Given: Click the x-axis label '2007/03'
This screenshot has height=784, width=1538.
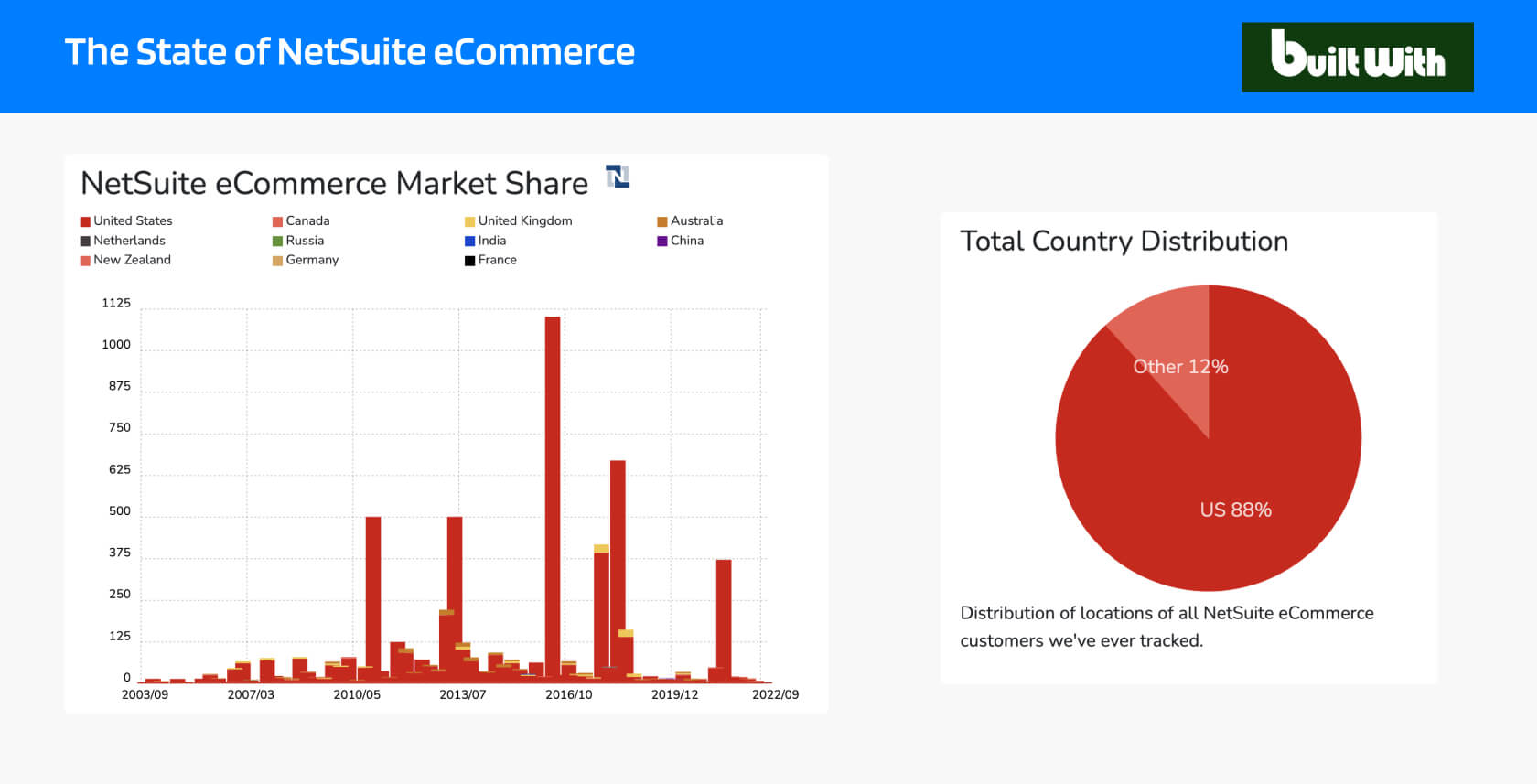Looking at the screenshot, I should (251, 695).
